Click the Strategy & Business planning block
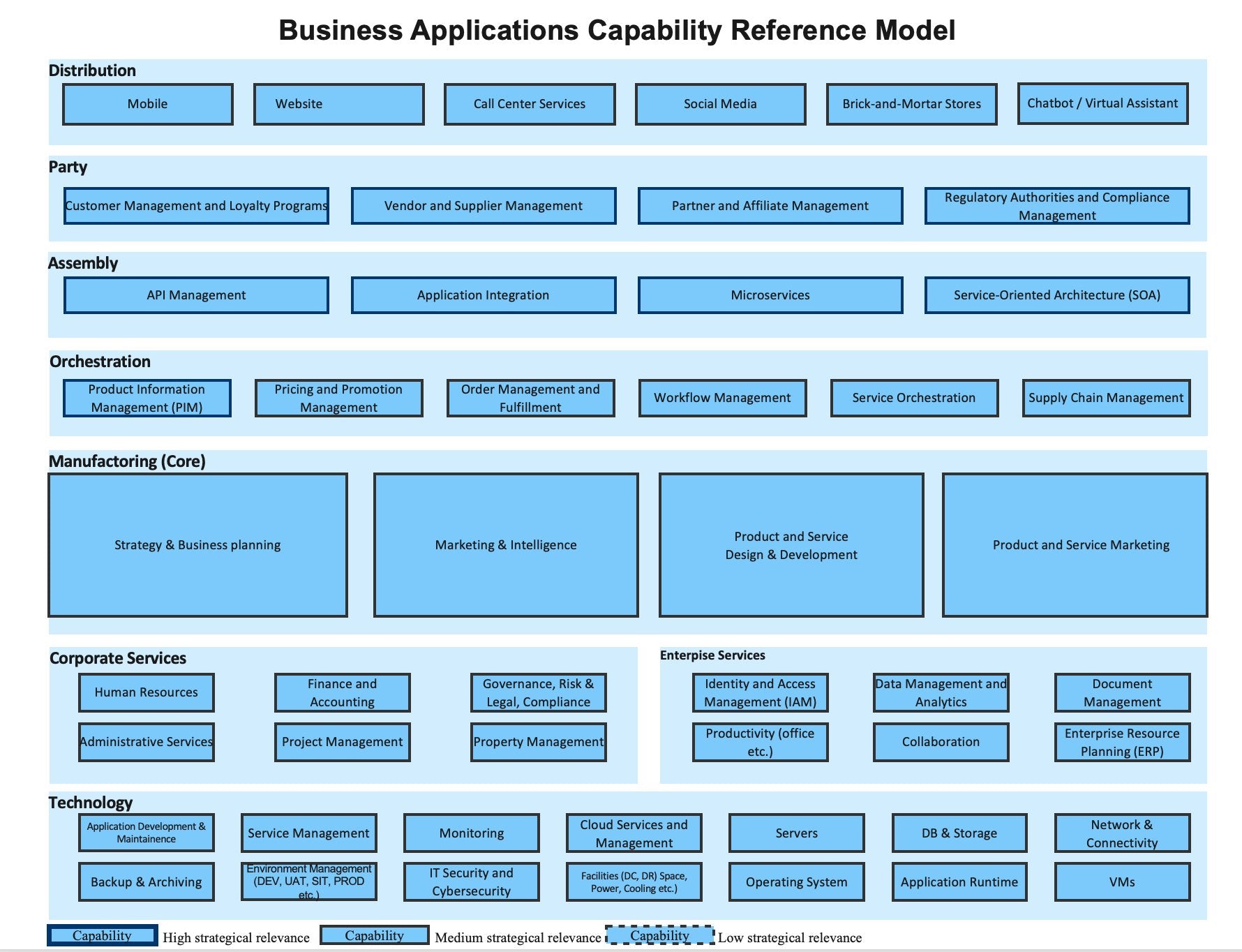 197,545
